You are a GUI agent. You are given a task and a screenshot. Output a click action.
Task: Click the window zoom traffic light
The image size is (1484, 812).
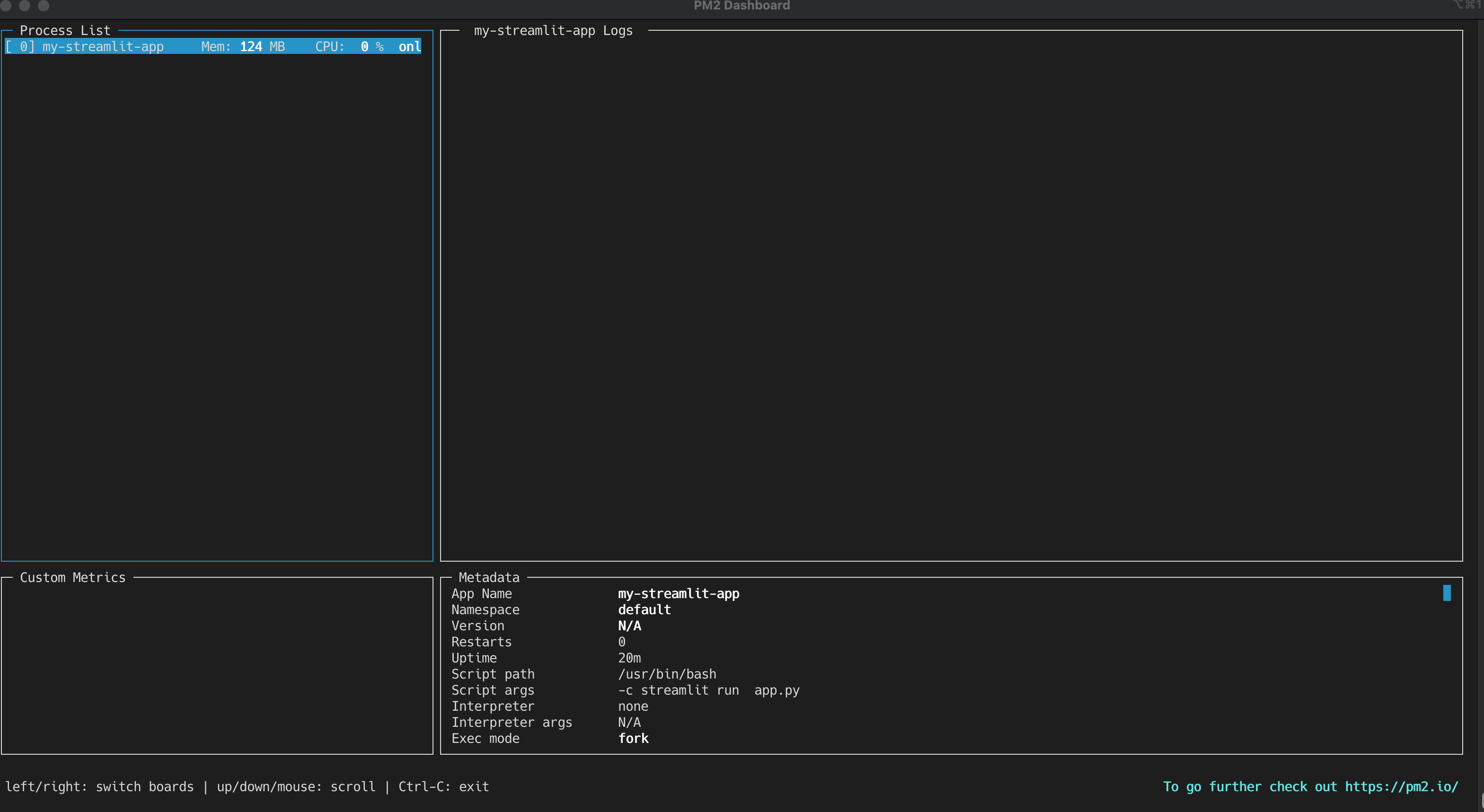(44, 5)
